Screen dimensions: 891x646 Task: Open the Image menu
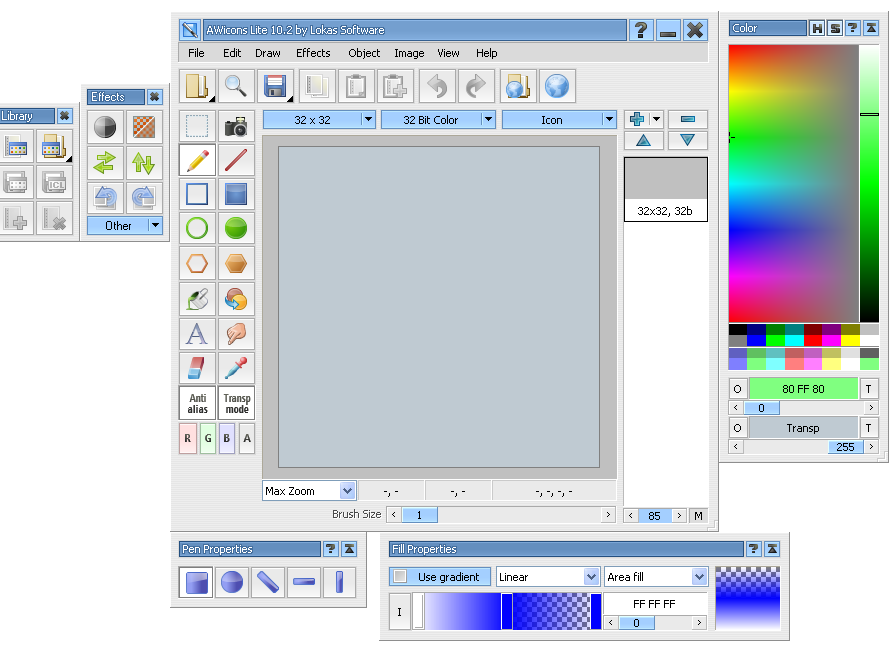coord(409,53)
